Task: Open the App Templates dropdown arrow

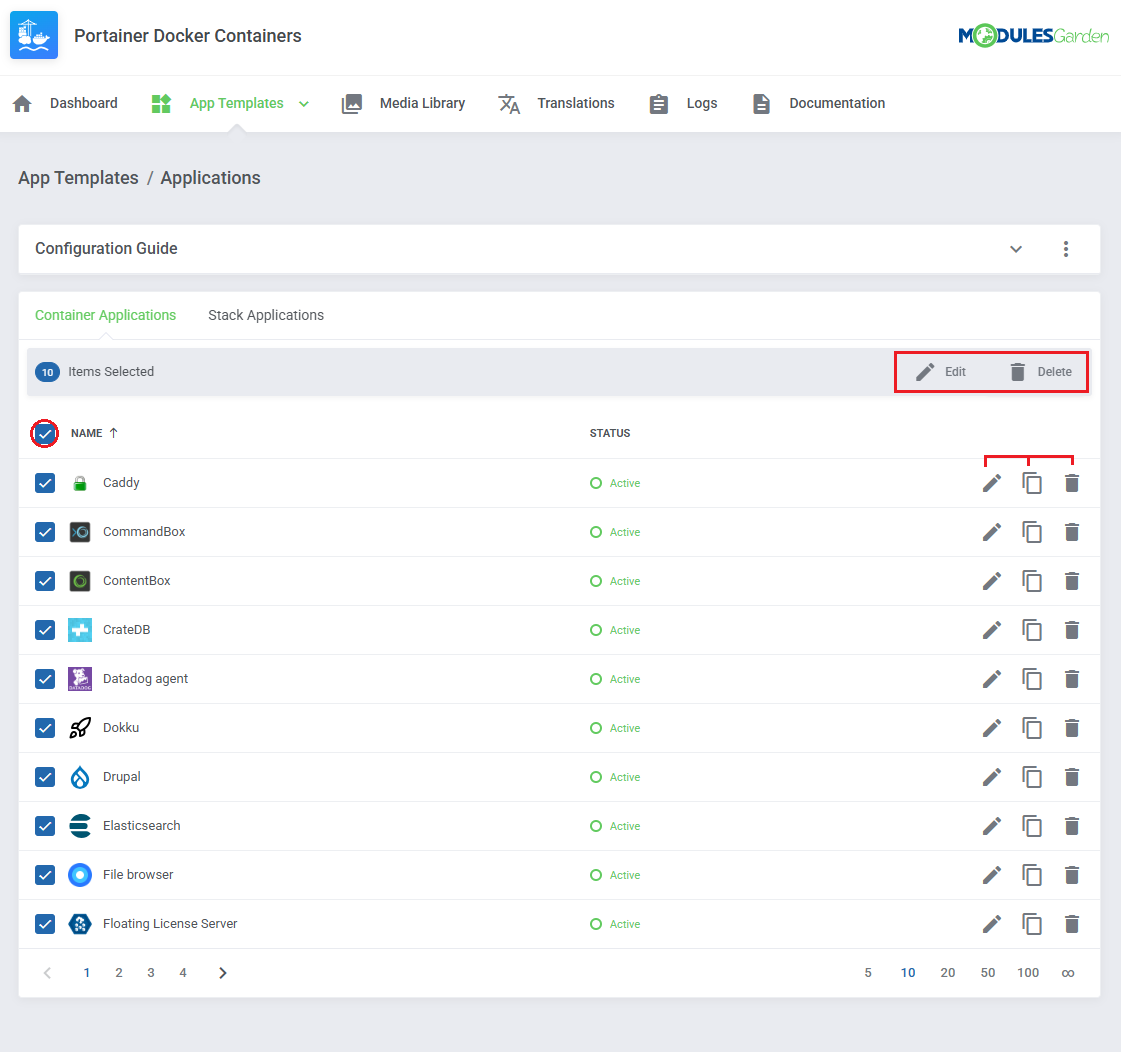Action: point(304,104)
